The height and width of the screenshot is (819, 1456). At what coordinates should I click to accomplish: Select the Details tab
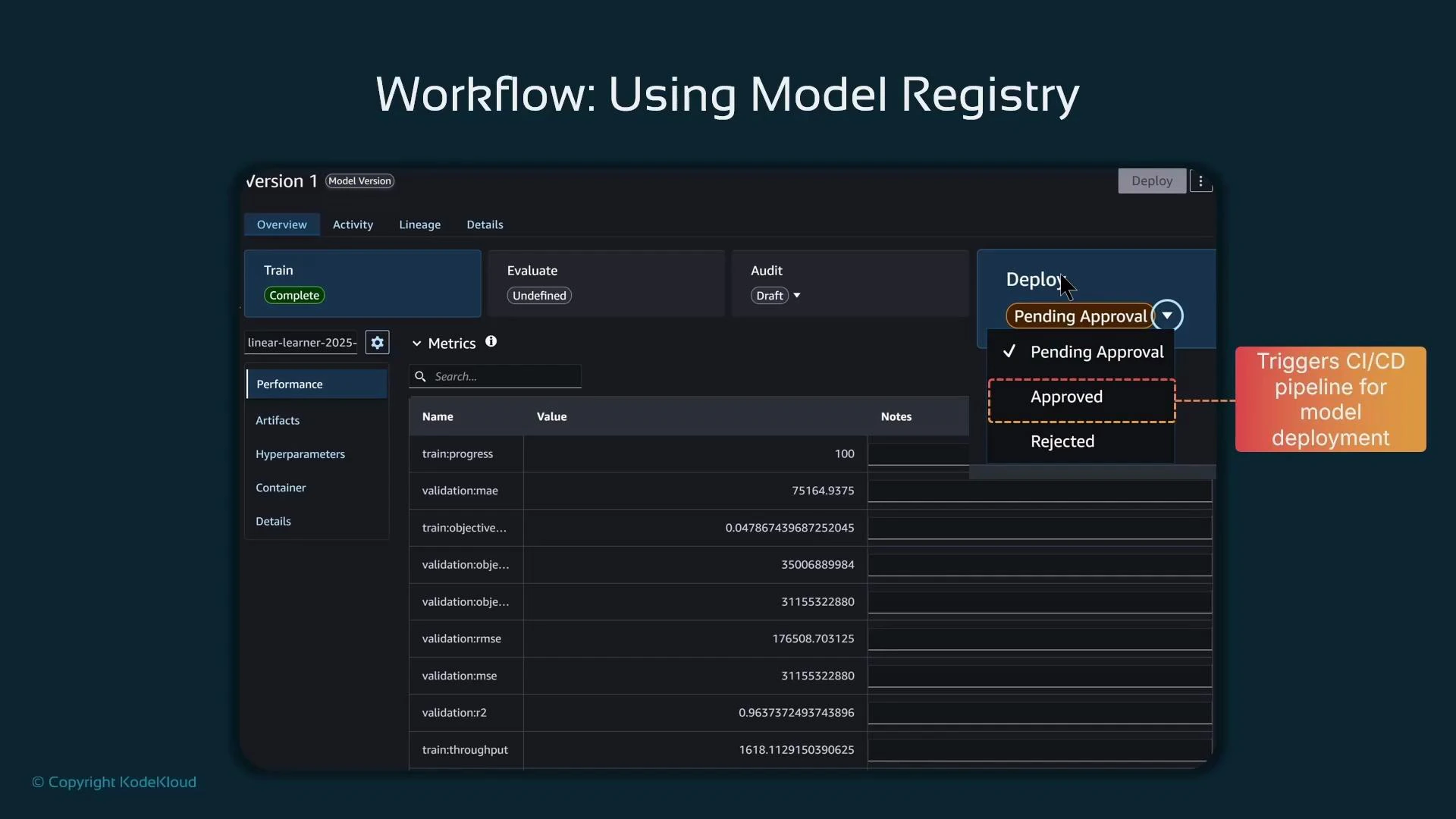[485, 224]
